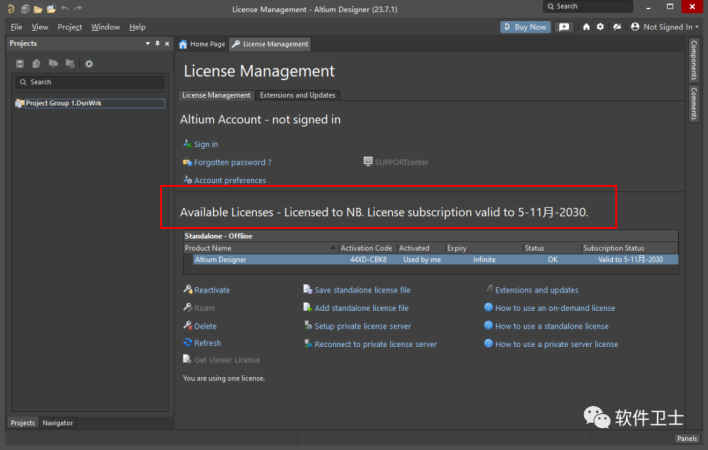Click the feedback speech bubble icon

pos(564,27)
